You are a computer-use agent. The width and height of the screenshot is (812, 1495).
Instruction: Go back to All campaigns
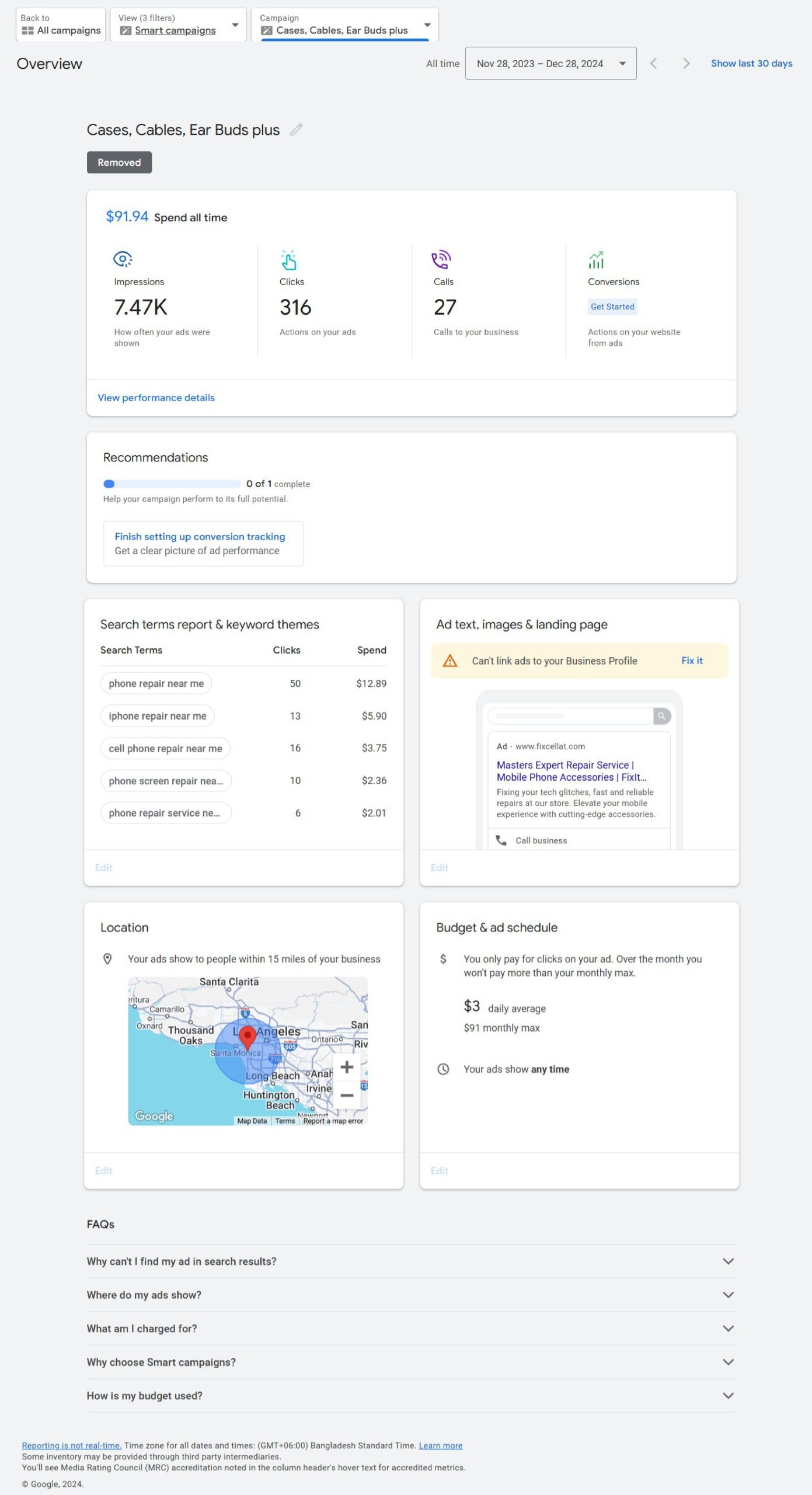pyautogui.click(x=61, y=25)
